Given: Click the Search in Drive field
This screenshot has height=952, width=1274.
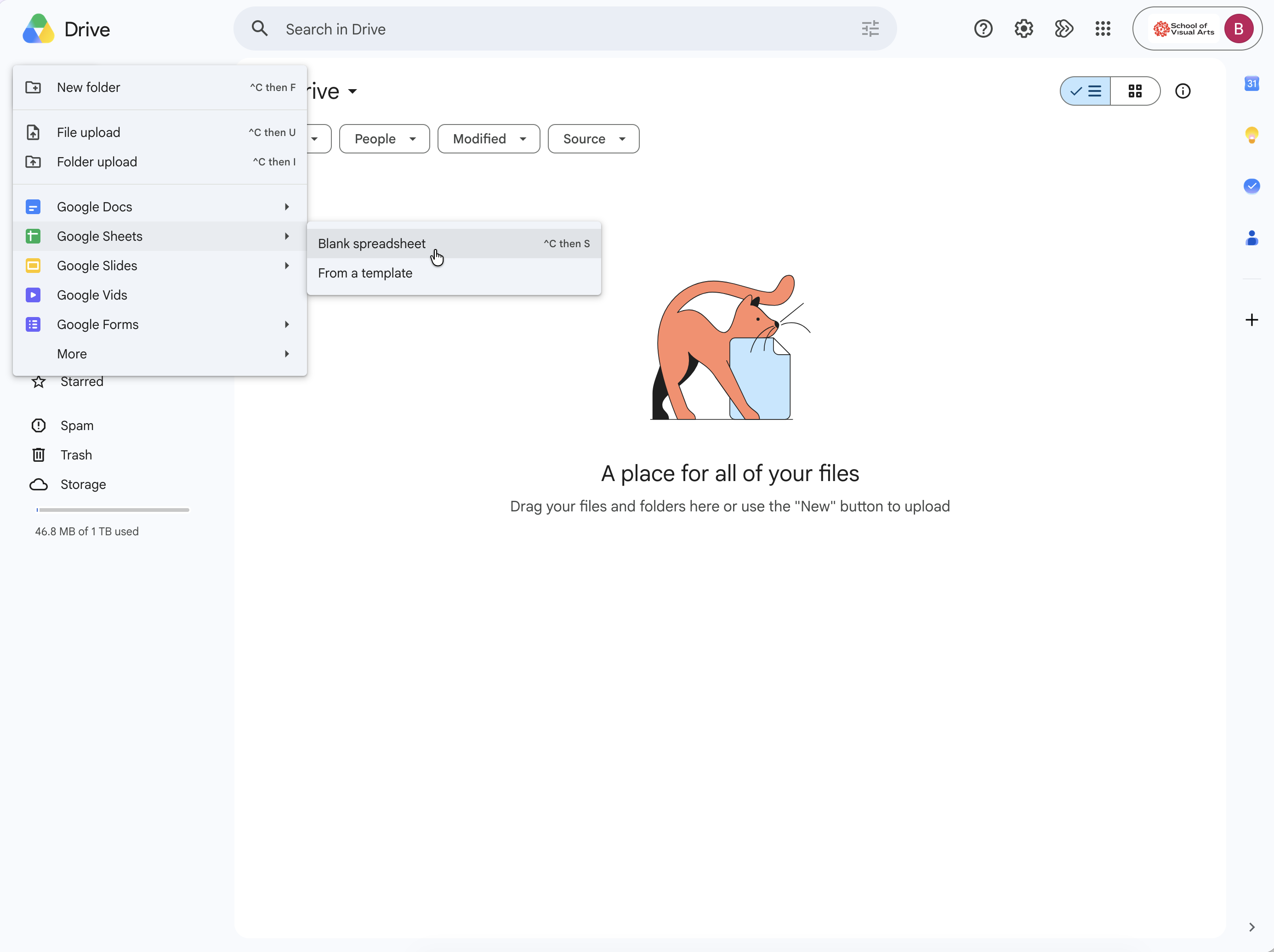Looking at the screenshot, I should [564, 29].
